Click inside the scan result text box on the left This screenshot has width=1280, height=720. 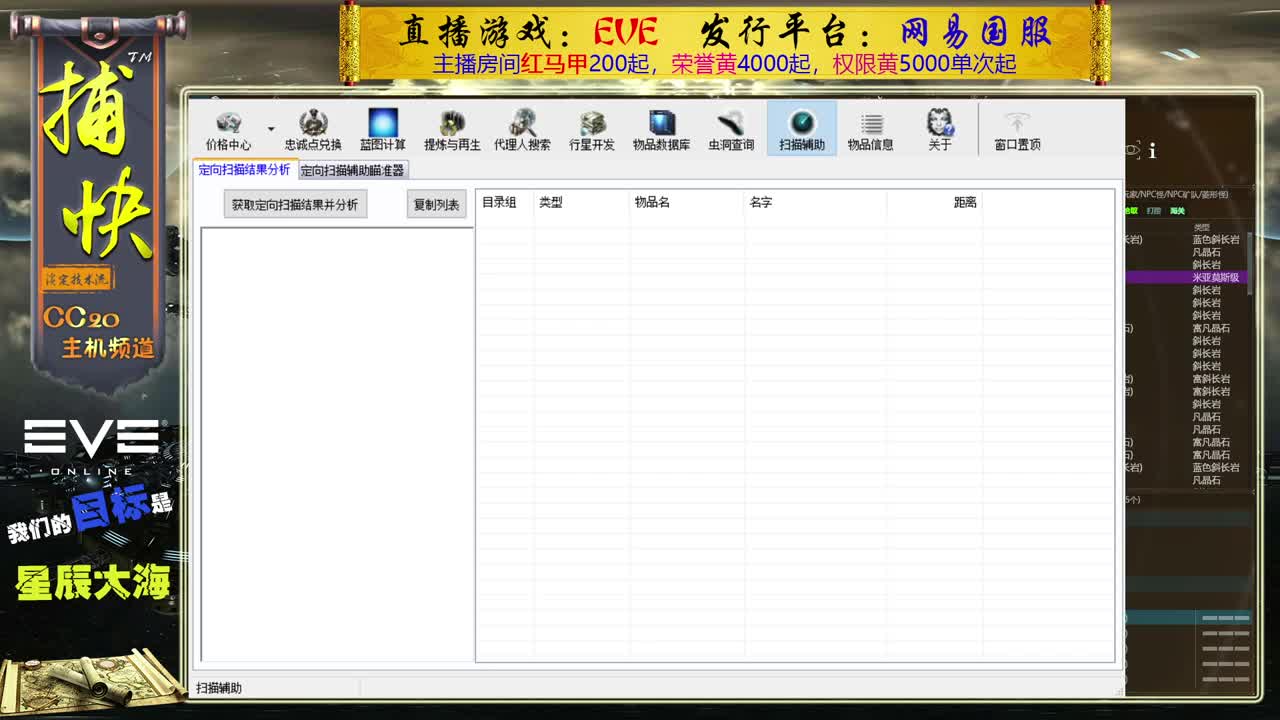337,444
